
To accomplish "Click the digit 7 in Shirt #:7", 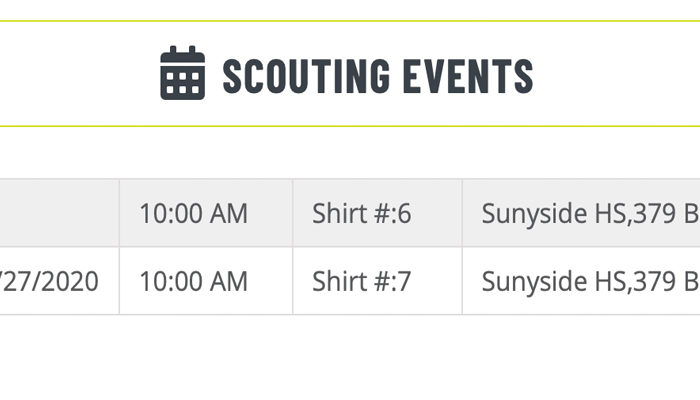I will tap(404, 281).
